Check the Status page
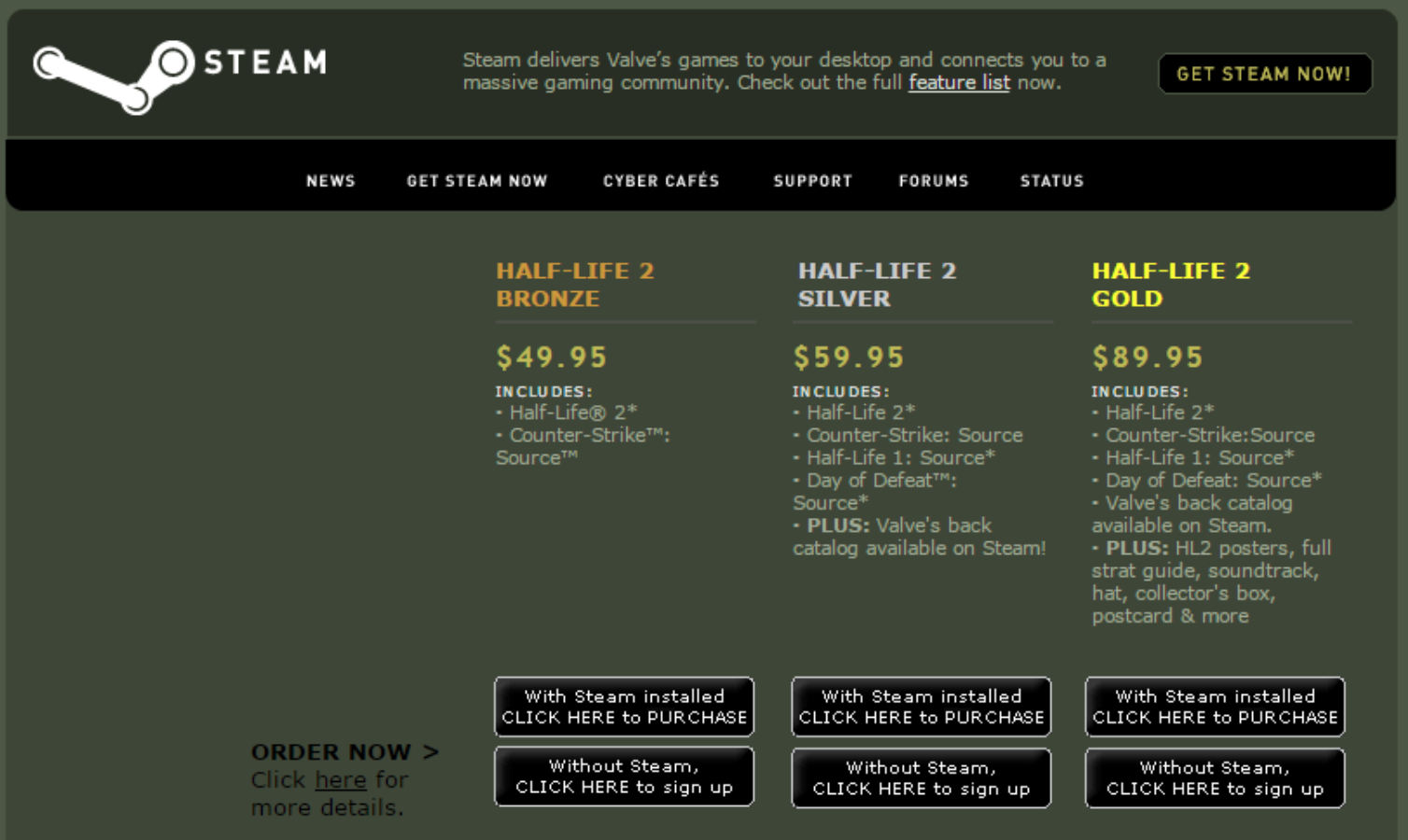Screen dimensions: 1408x840 click(x=1051, y=181)
